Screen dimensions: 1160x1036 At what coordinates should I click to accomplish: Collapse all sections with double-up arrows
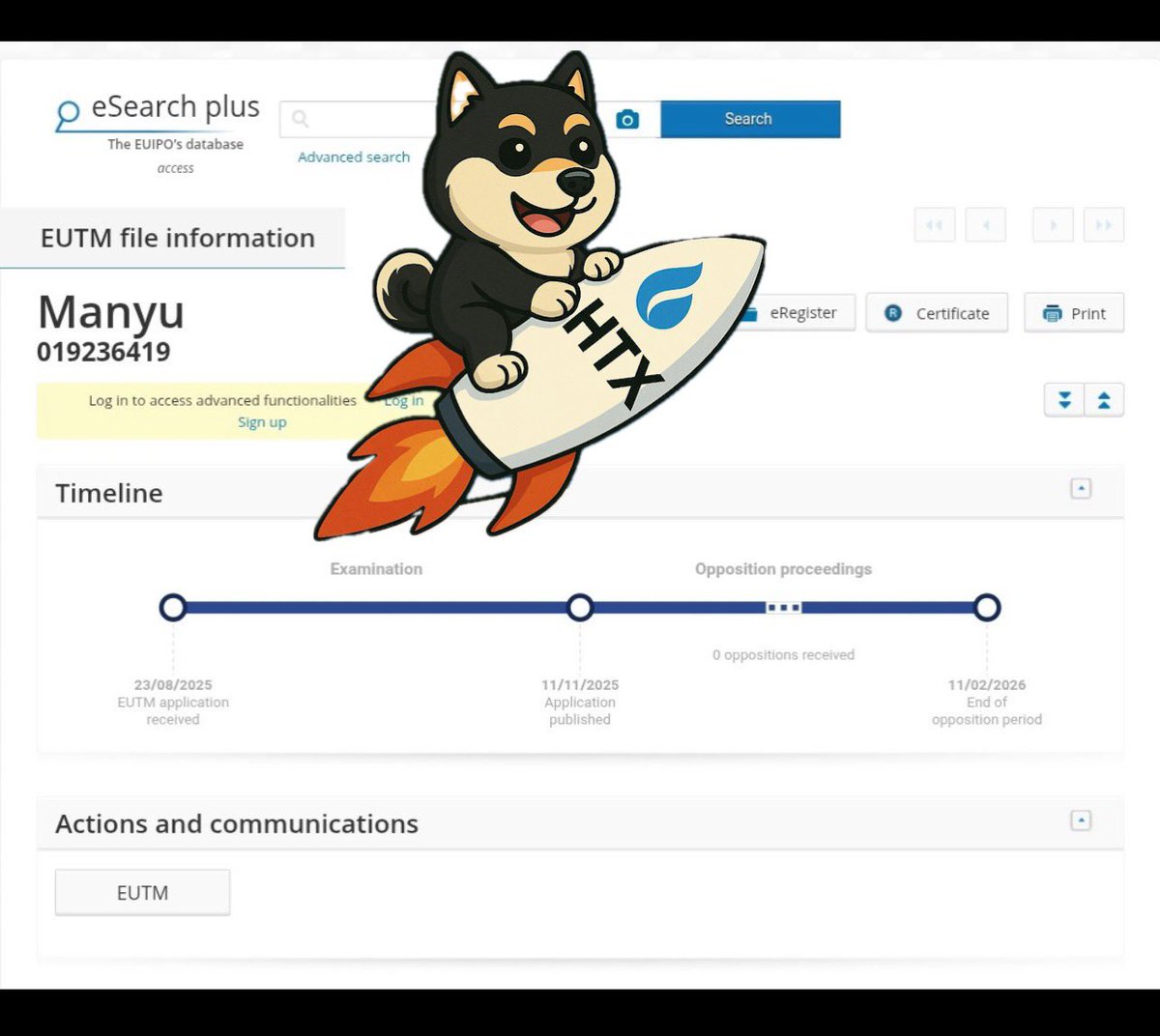tap(1104, 400)
